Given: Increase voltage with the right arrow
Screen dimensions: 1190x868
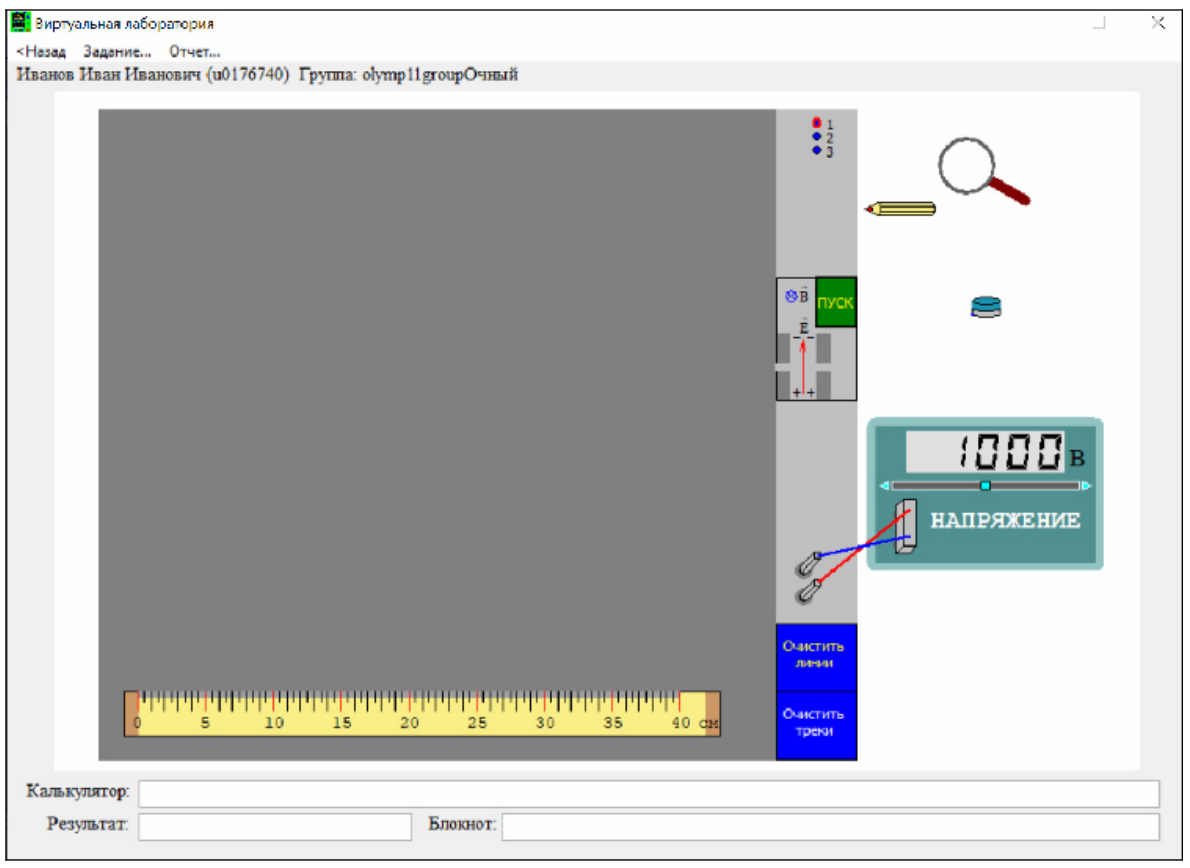Looking at the screenshot, I should (x=1087, y=486).
